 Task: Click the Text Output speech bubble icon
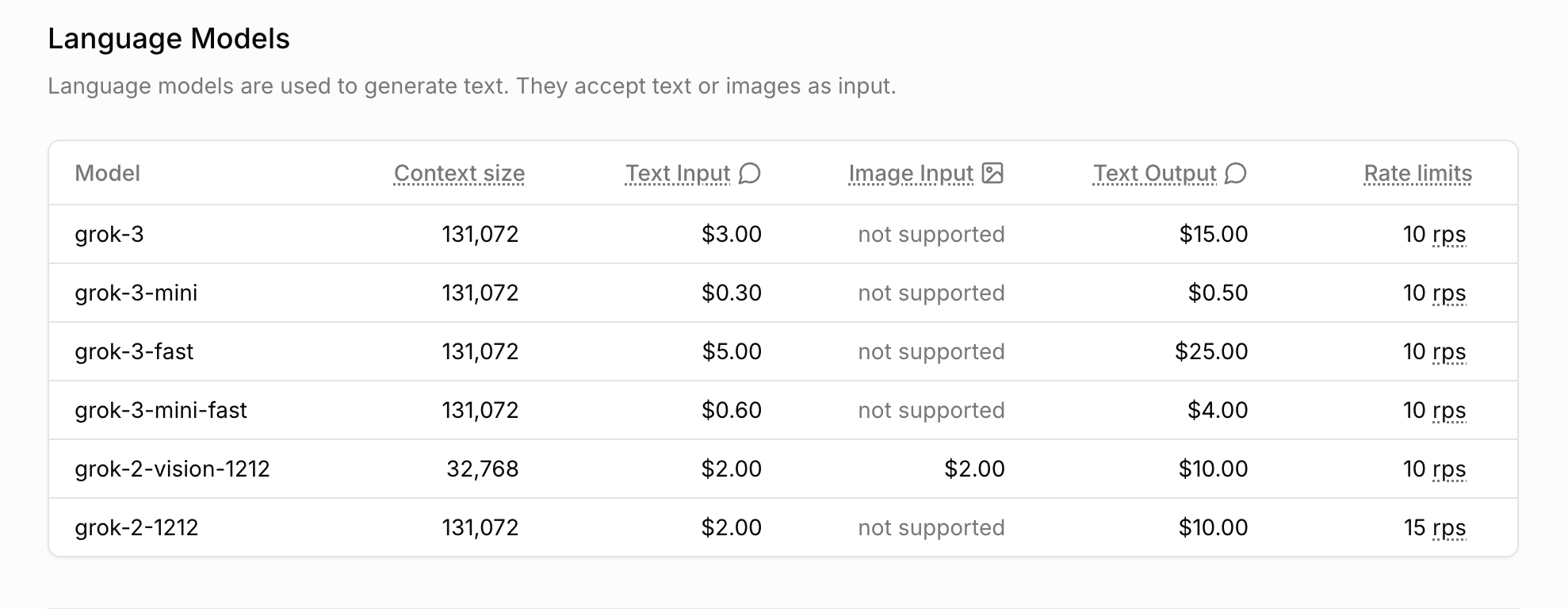1235,173
